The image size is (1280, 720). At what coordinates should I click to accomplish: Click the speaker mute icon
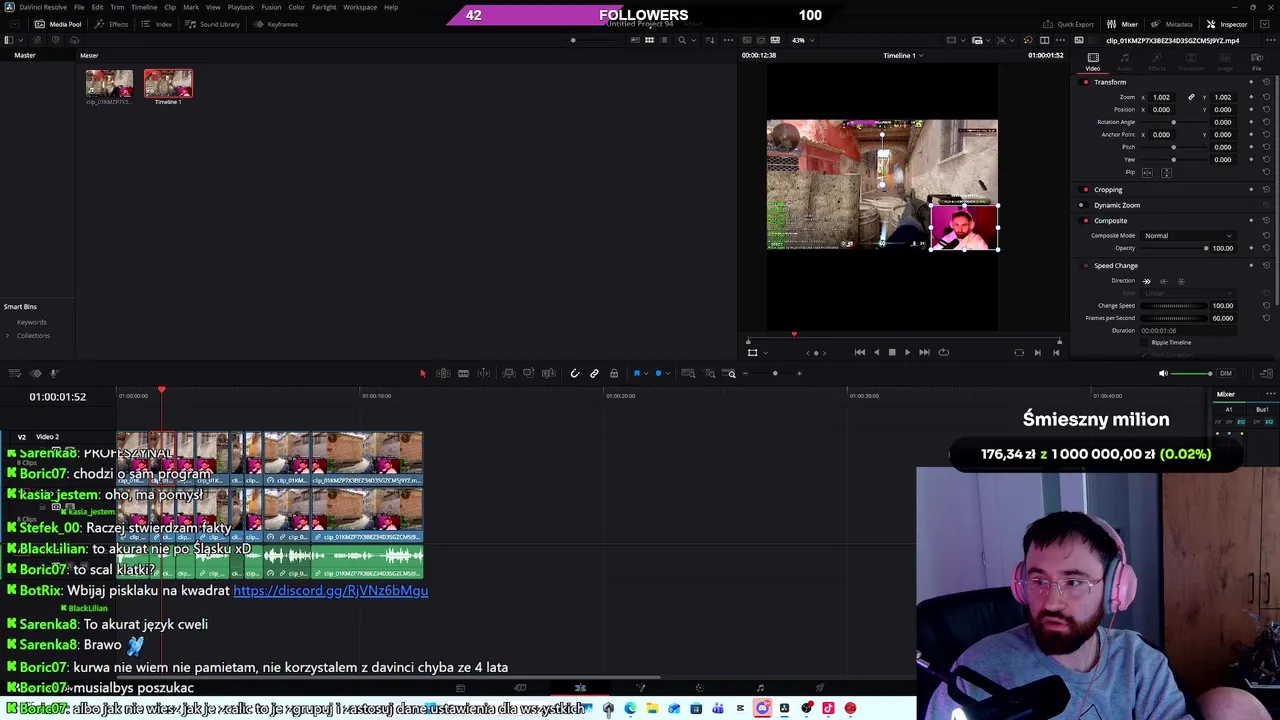1163,373
